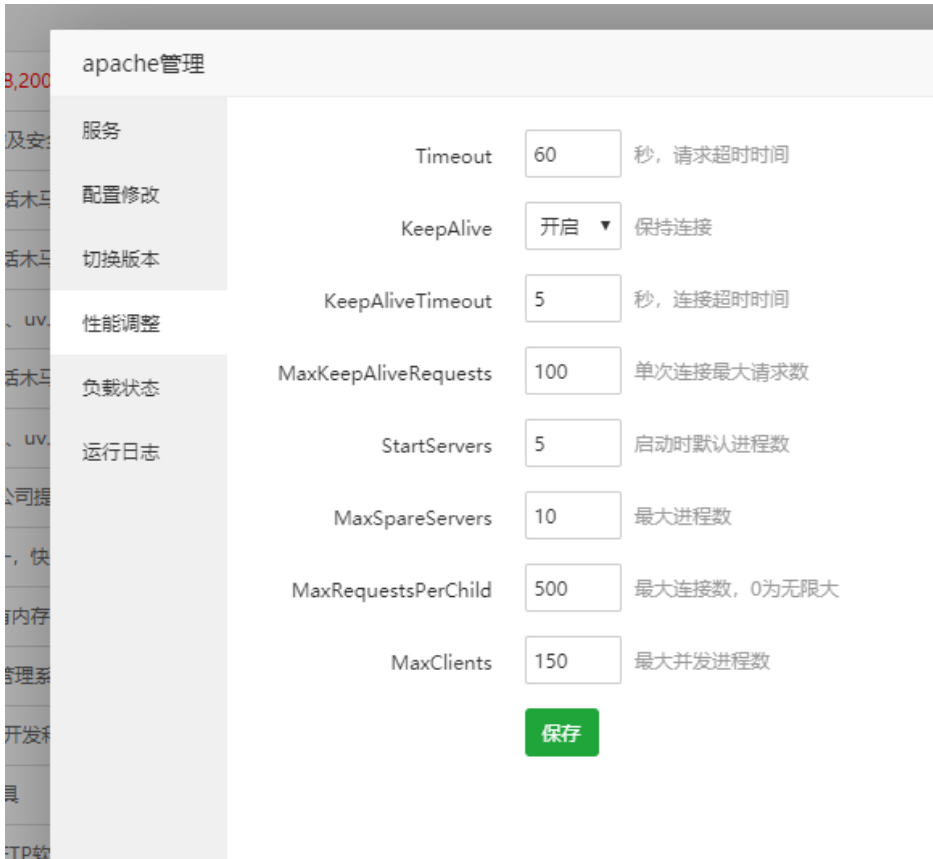Click the MaxClients field label
The image size is (933, 859).
441,662
